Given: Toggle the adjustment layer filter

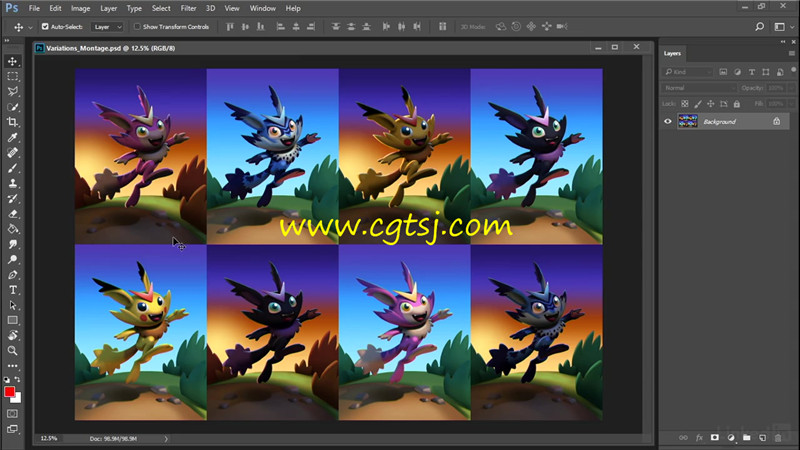Looking at the screenshot, I should [737, 72].
